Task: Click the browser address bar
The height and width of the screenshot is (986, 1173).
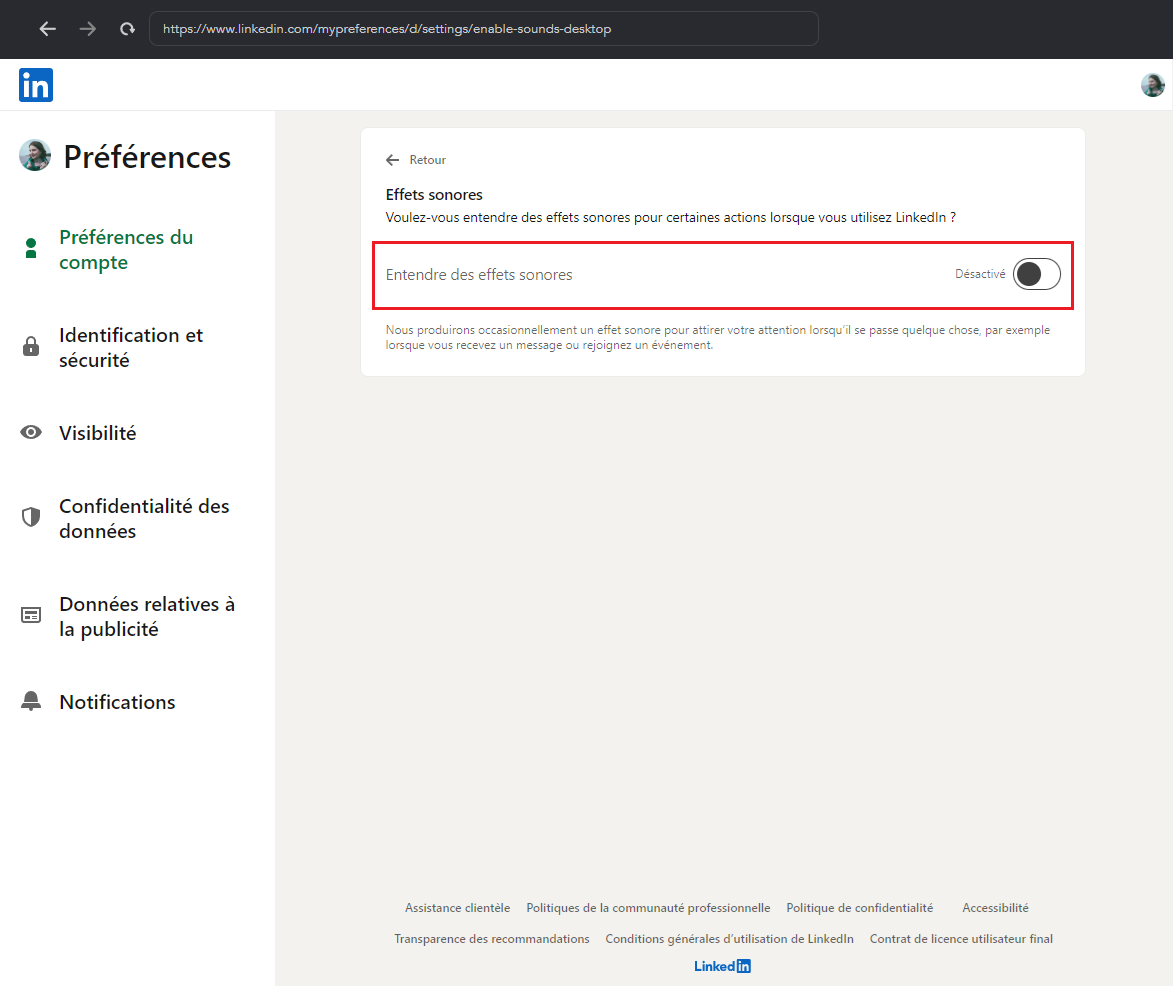Action: (484, 29)
